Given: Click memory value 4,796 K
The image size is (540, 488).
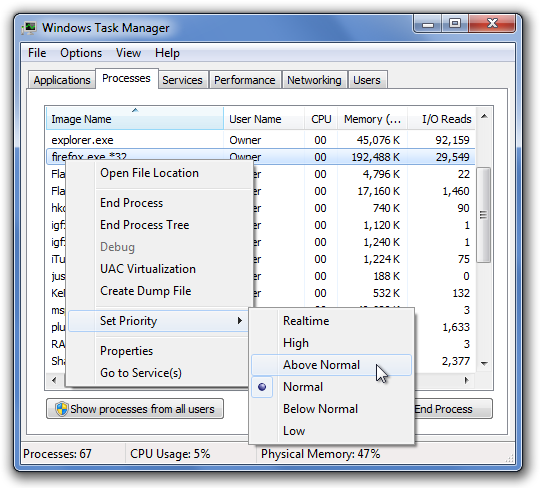Looking at the screenshot, I should click(x=381, y=174).
